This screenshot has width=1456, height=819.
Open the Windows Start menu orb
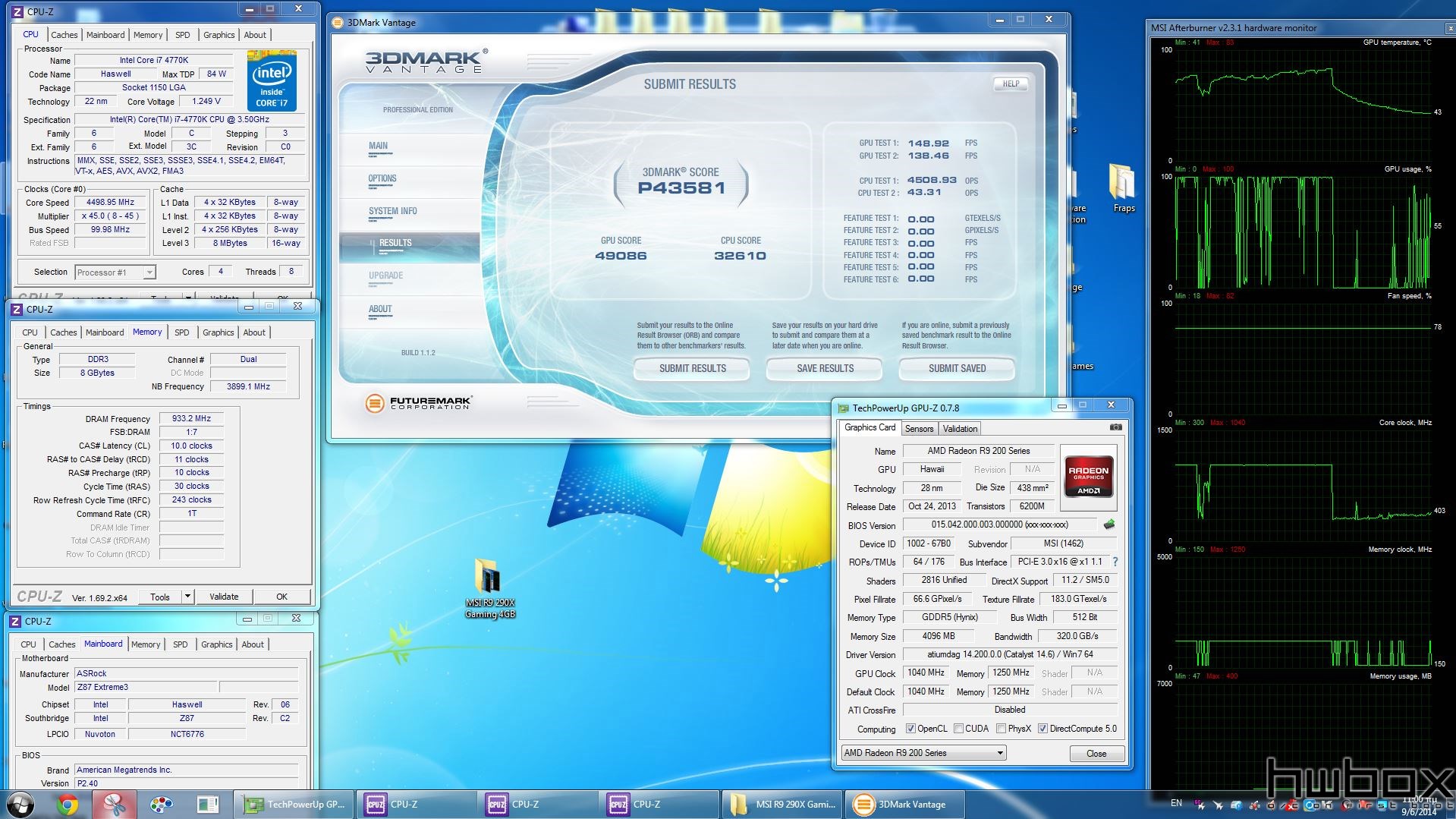coord(20,804)
